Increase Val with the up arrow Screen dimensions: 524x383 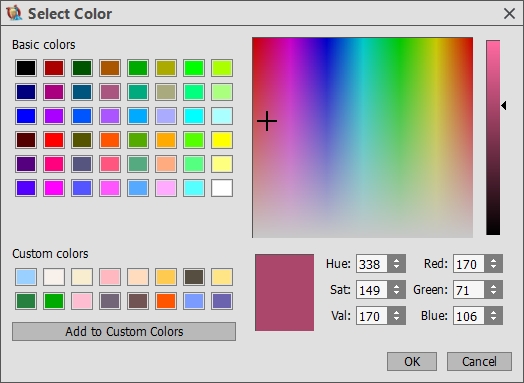396,311
